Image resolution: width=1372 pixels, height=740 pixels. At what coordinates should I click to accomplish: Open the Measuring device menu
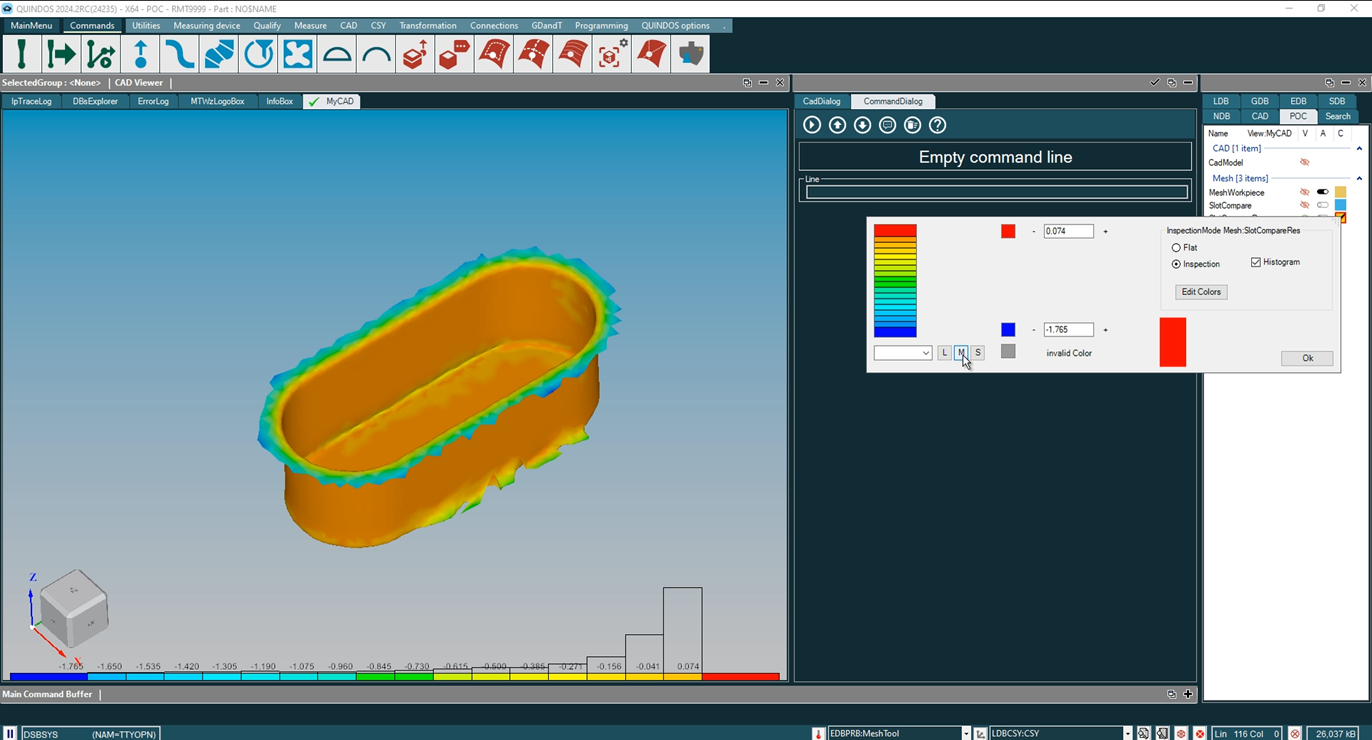pos(207,25)
